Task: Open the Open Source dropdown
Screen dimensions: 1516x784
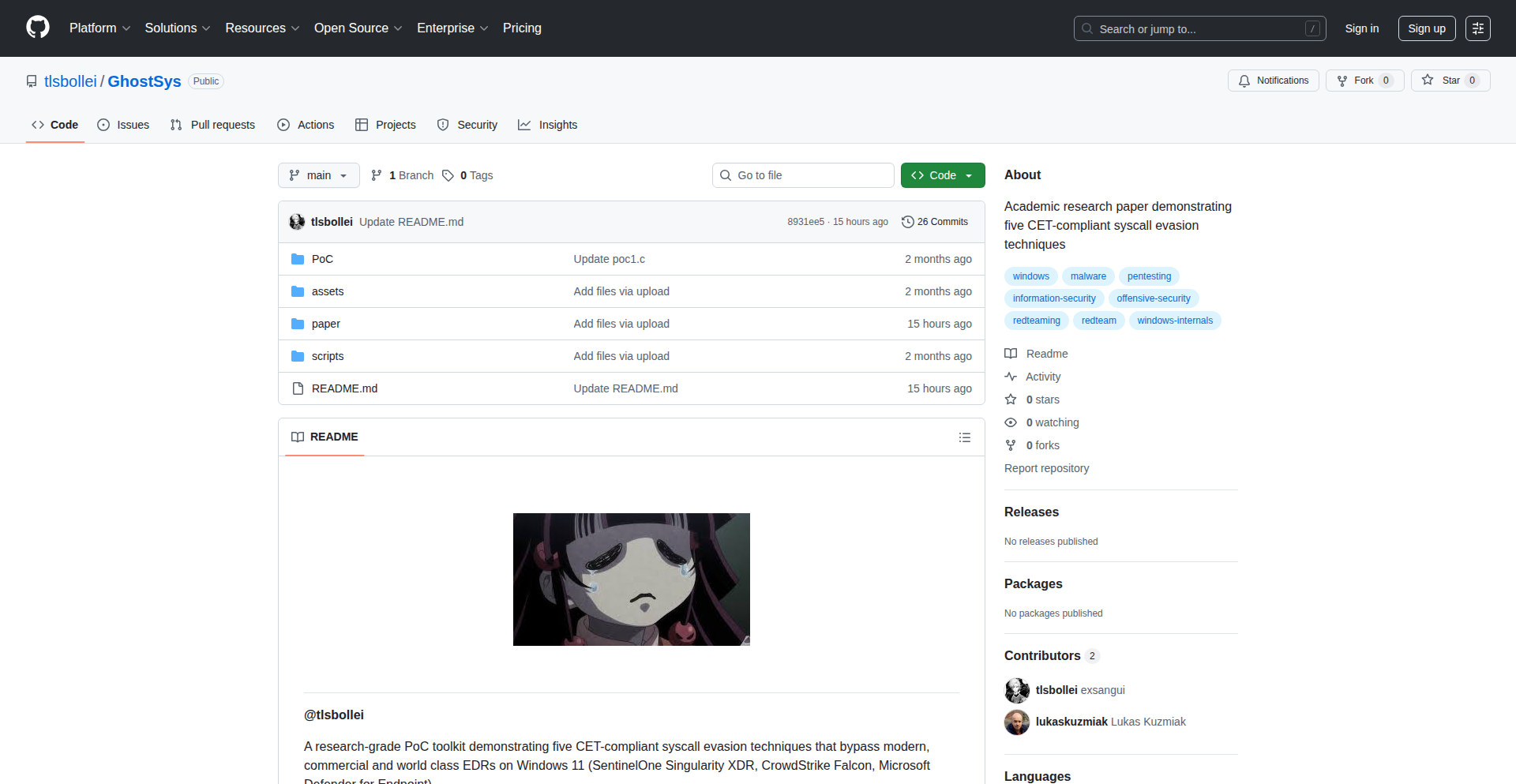Action: point(358,28)
